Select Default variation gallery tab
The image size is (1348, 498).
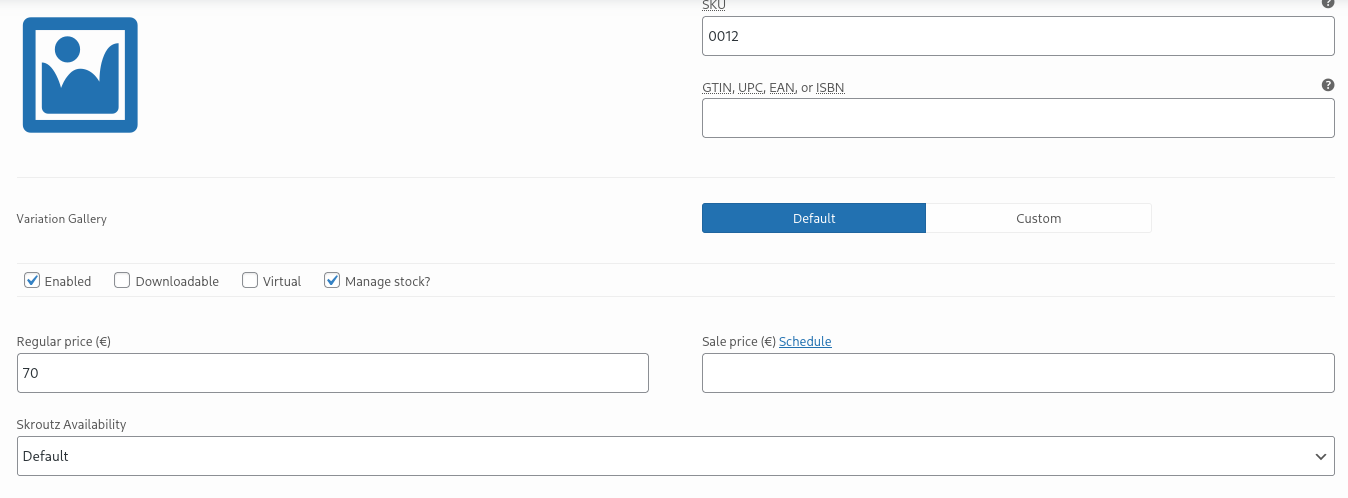pyautogui.click(x=814, y=218)
